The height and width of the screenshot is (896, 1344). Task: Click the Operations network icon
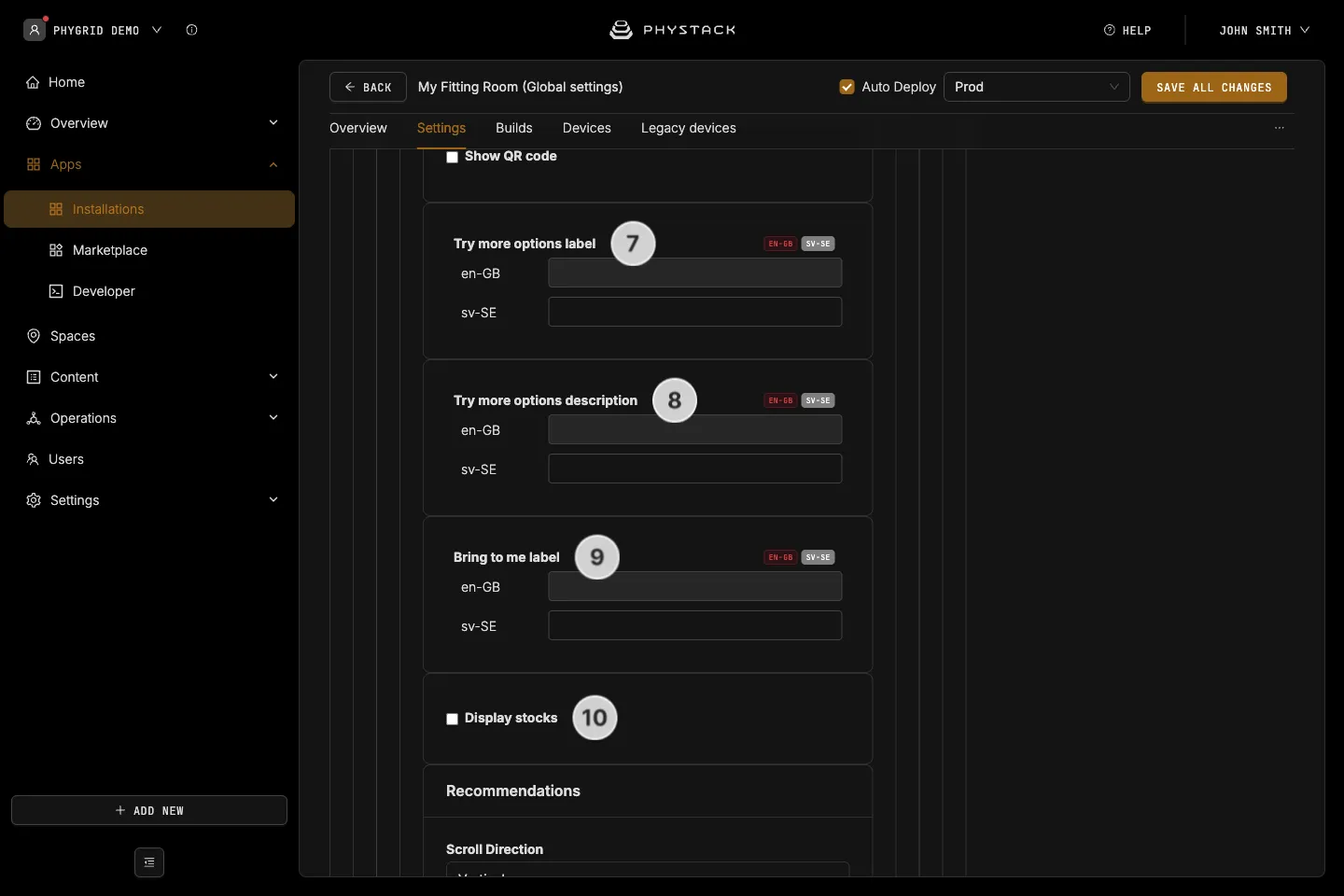tap(34, 418)
